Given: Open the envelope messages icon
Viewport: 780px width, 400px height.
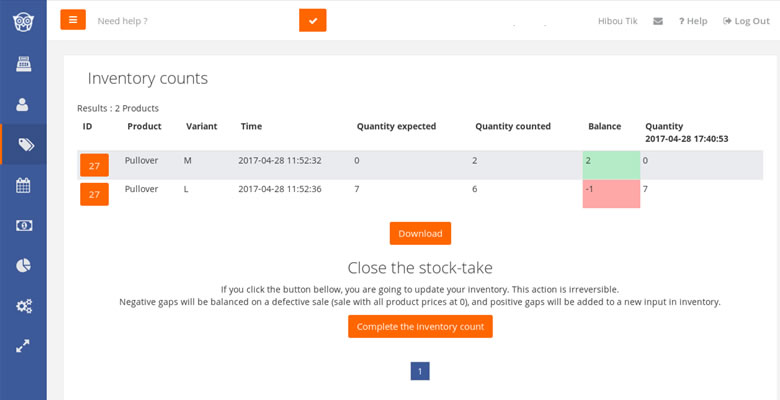Looking at the screenshot, I should [x=658, y=21].
